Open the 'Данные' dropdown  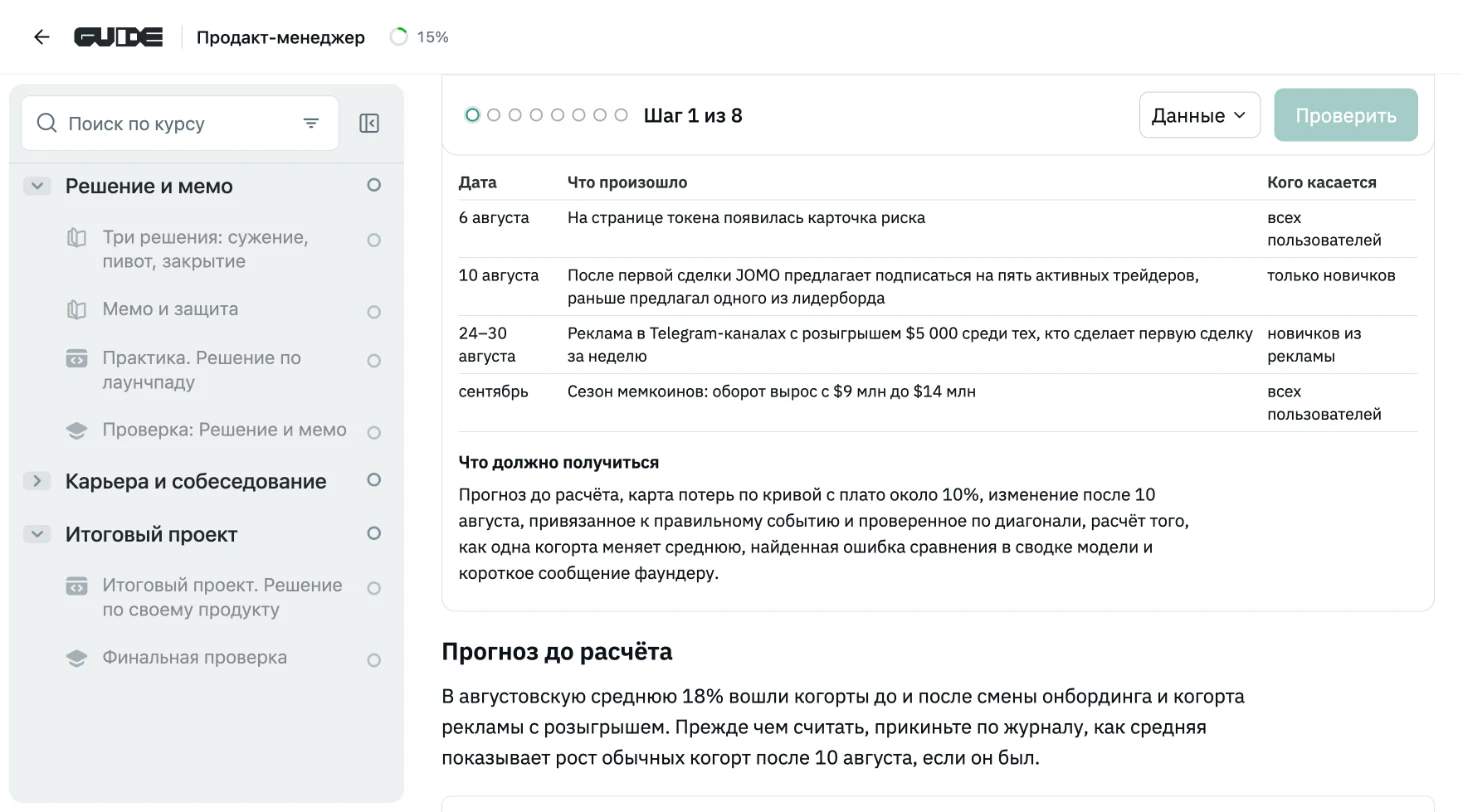(1200, 115)
